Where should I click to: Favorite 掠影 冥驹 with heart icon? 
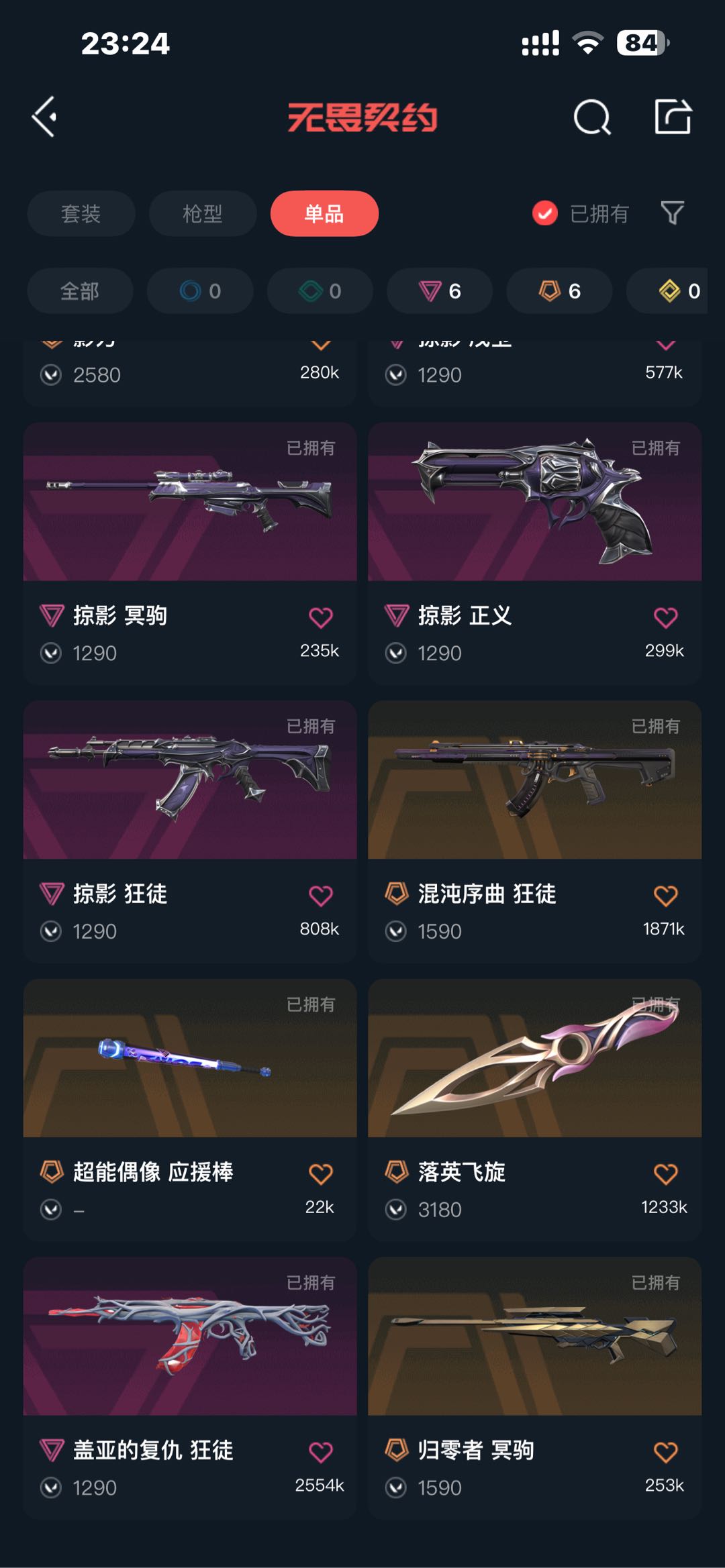pyautogui.click(x=321, y=617)
